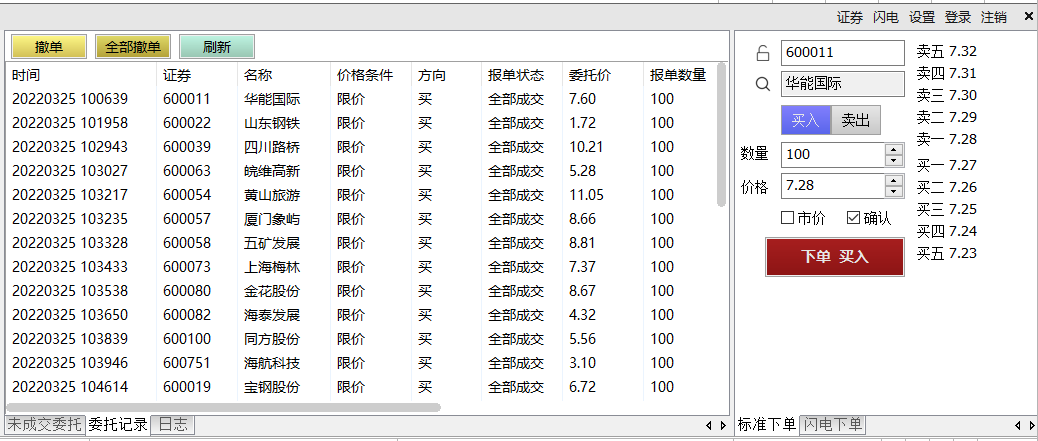Click the 数量 quantity input field
Image resolution: width=1038 pixels, height=441 pixels.
pos(833,155)
